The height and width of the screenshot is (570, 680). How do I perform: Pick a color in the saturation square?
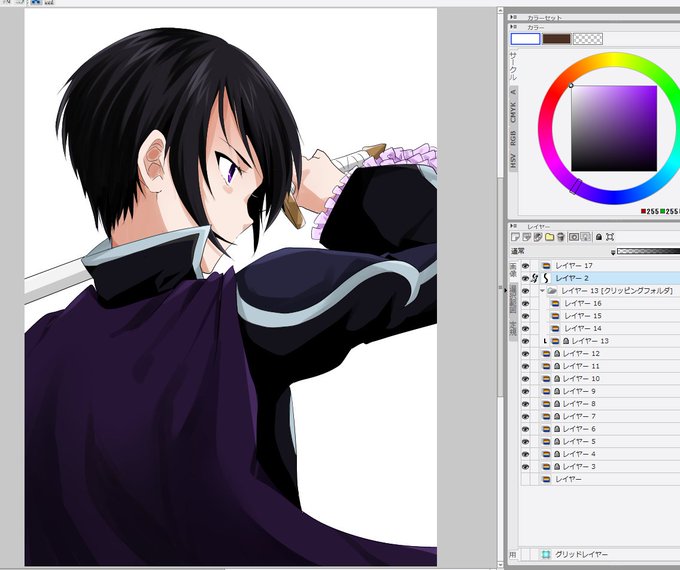click(614, 128)
